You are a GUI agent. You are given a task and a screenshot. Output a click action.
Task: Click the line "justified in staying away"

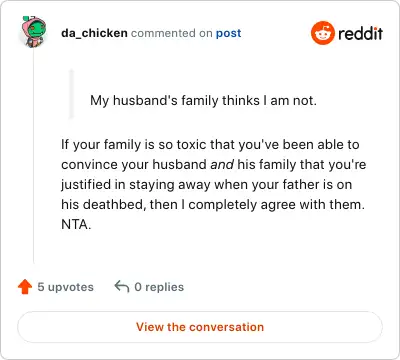coord(206,185)
